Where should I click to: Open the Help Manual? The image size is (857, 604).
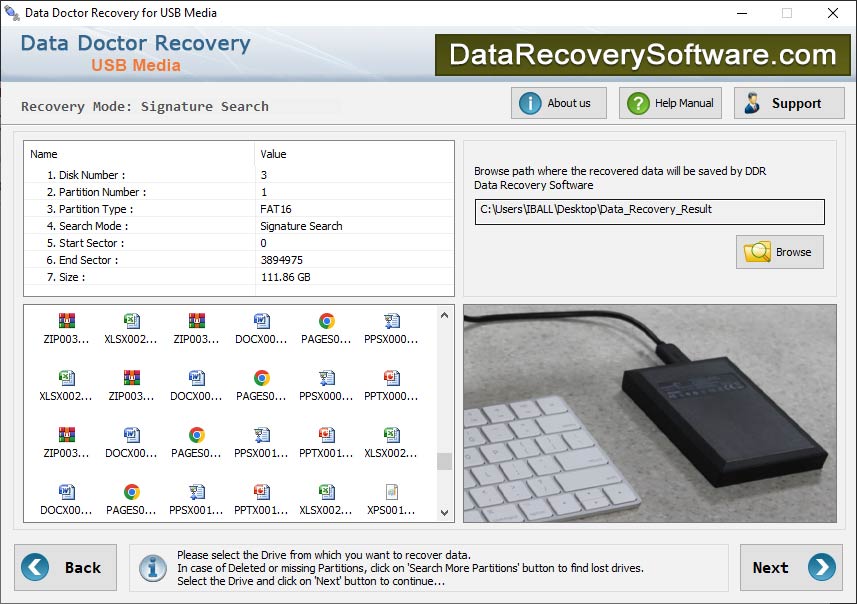click(x=670, y=102)
